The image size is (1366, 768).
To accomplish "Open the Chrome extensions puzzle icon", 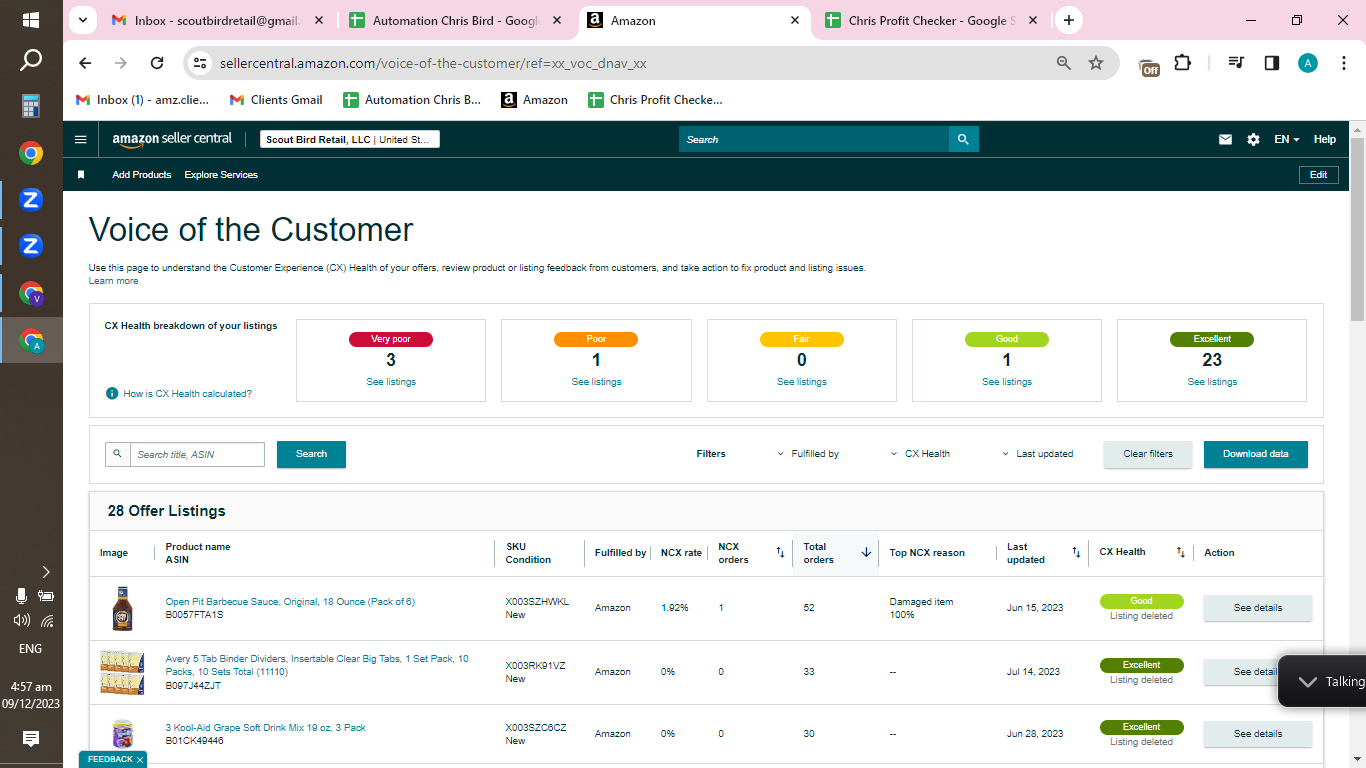I will pos(1183,63).
